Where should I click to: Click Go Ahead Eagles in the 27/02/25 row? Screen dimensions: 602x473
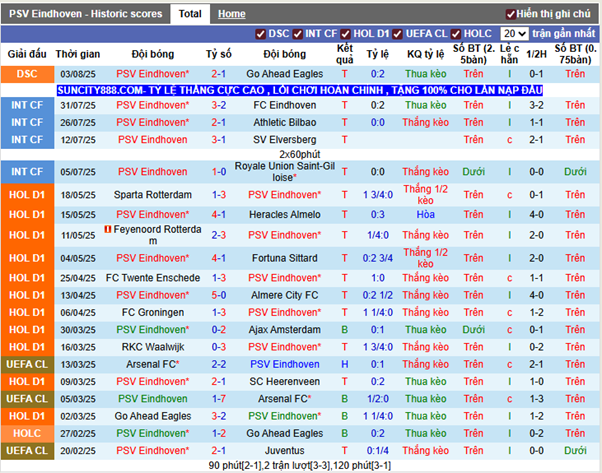point(284,433)
